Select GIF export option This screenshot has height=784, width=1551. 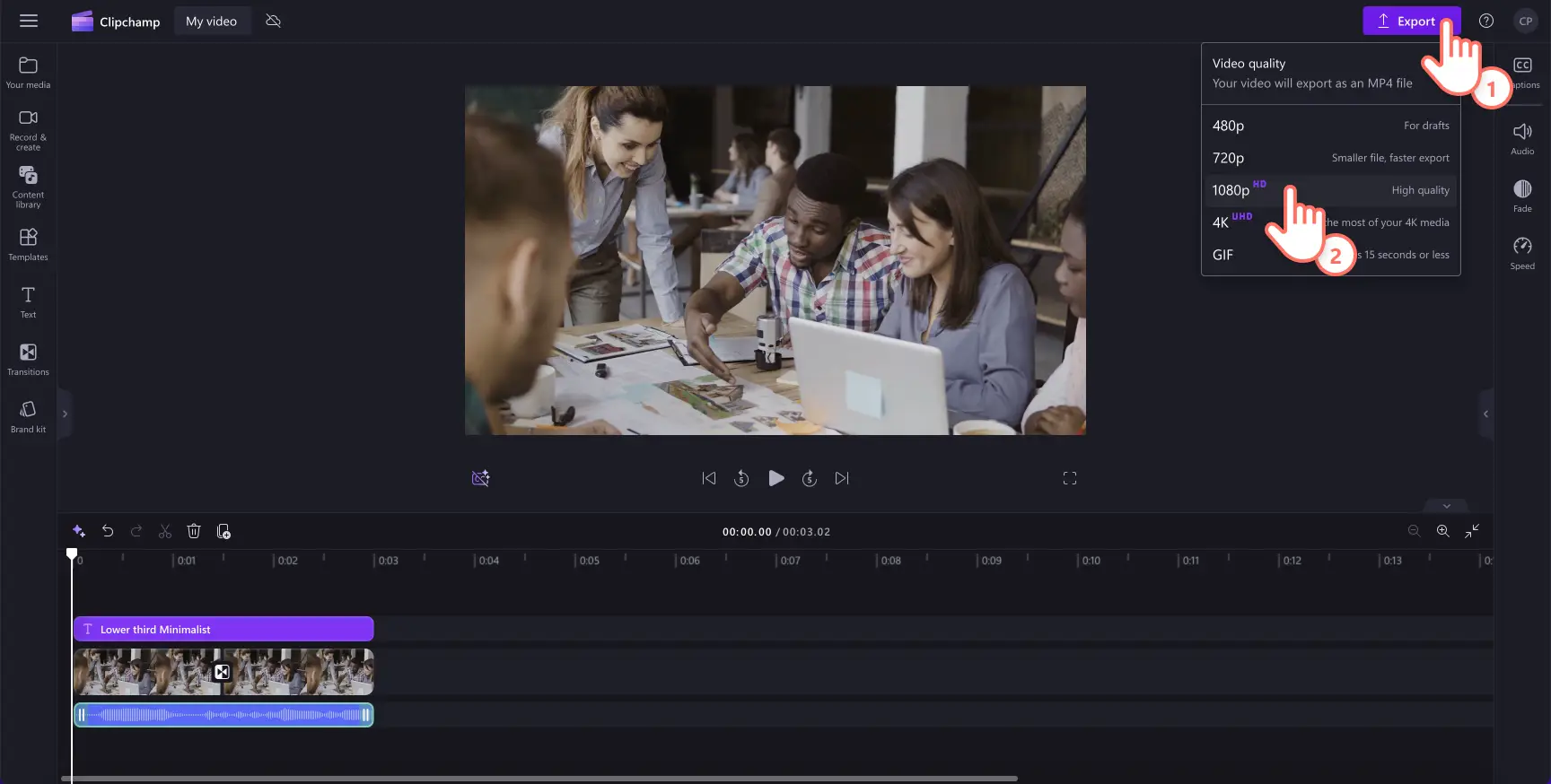(1330, 255)
